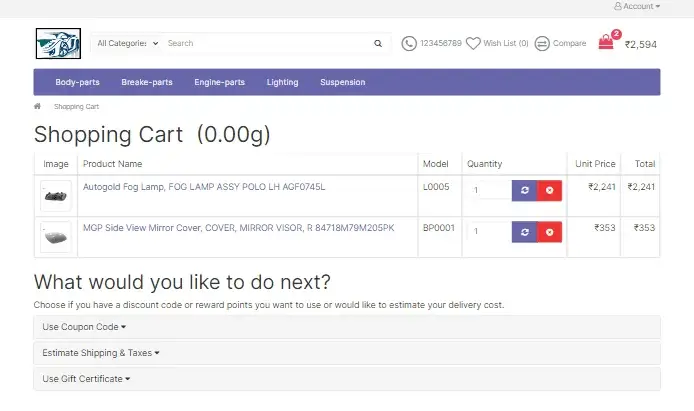Open the Body-parts menu
Image resolution: width=694 pixels, height=411 pixels.
point(77,82)
